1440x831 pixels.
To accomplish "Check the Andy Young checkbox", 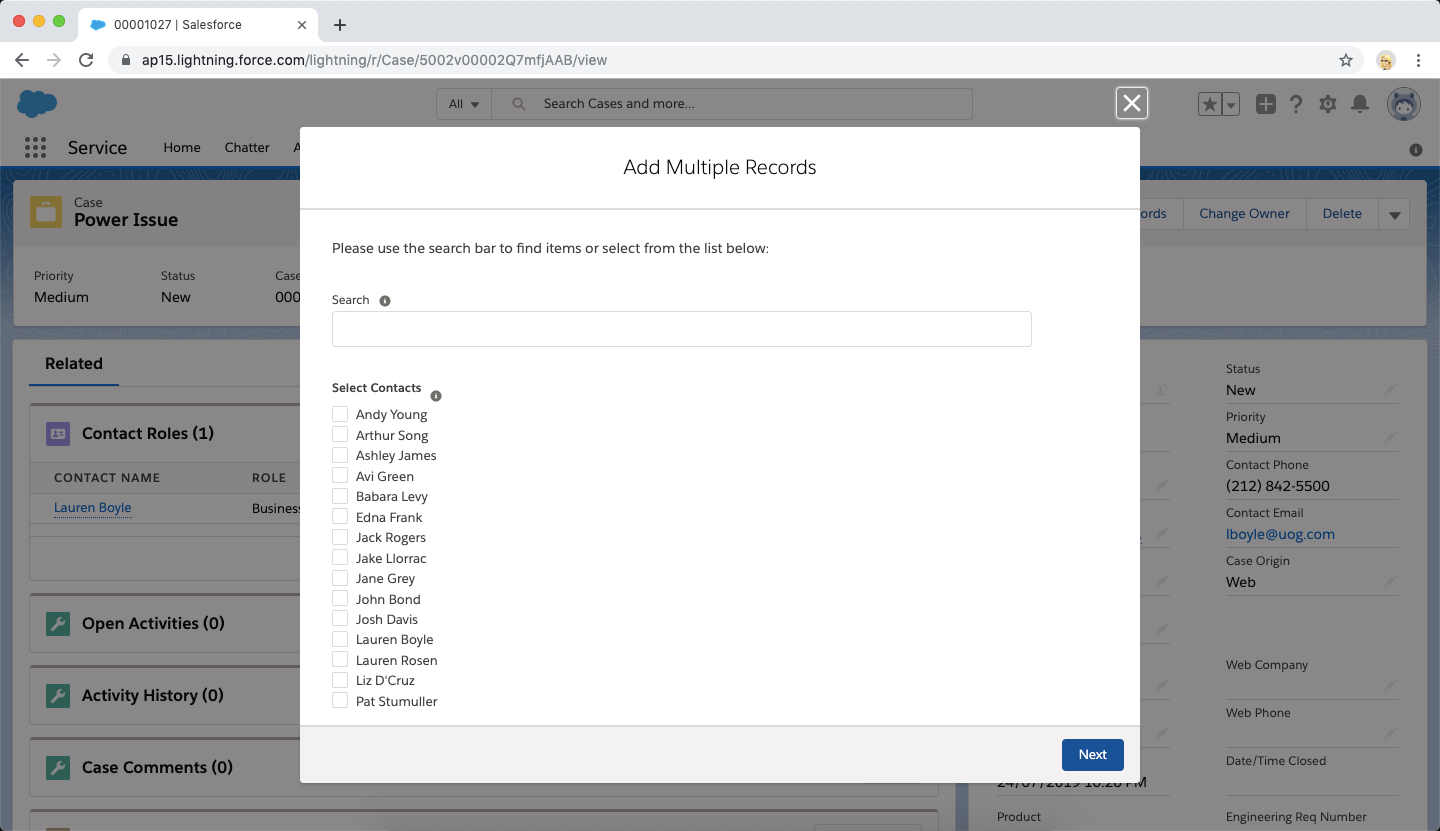I will click(x=340, y=413).
